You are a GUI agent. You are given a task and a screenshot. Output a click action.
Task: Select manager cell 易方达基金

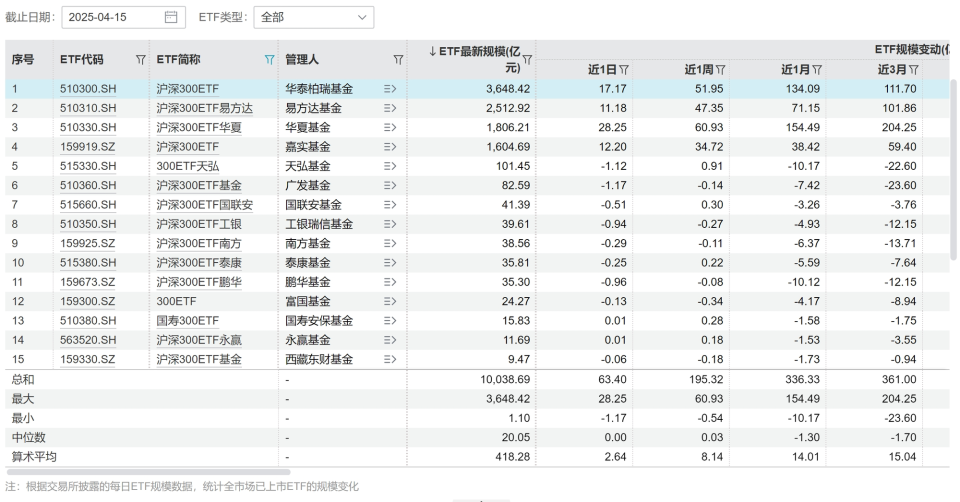pyautogui.click(x=313, y=108)
